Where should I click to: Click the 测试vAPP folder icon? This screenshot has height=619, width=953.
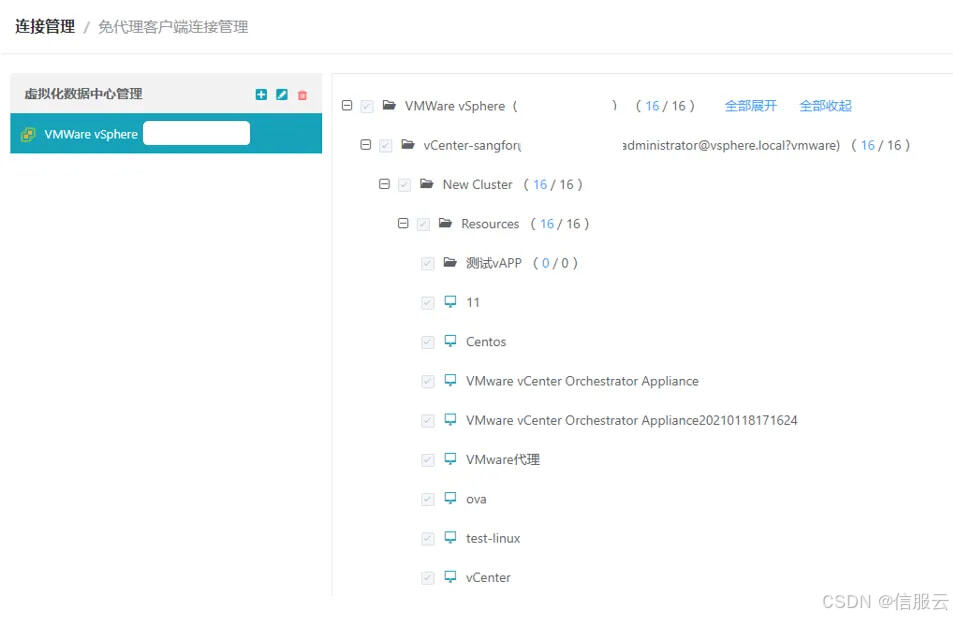click(450, 263)
